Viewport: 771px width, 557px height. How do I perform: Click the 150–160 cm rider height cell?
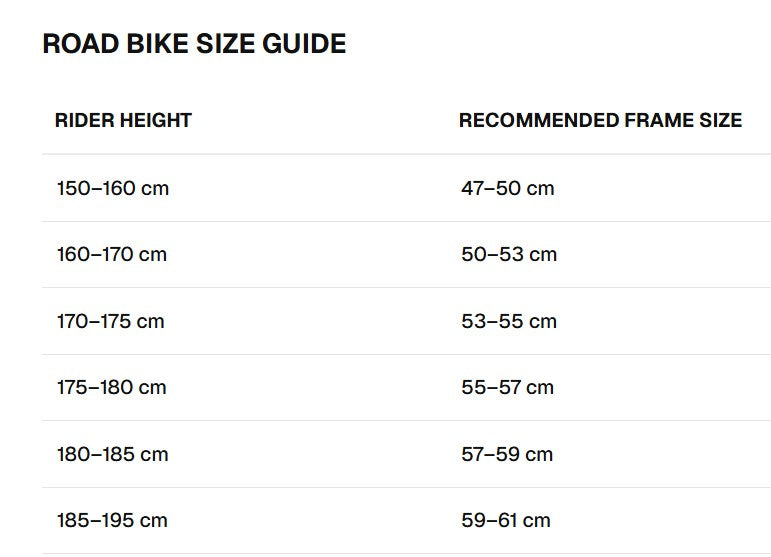point(113,188)
